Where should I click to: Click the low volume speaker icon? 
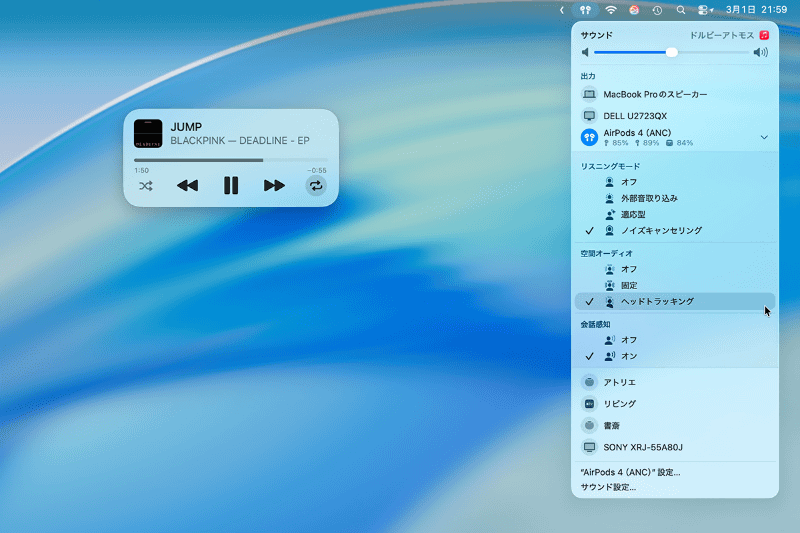click(x=585, y=53)
